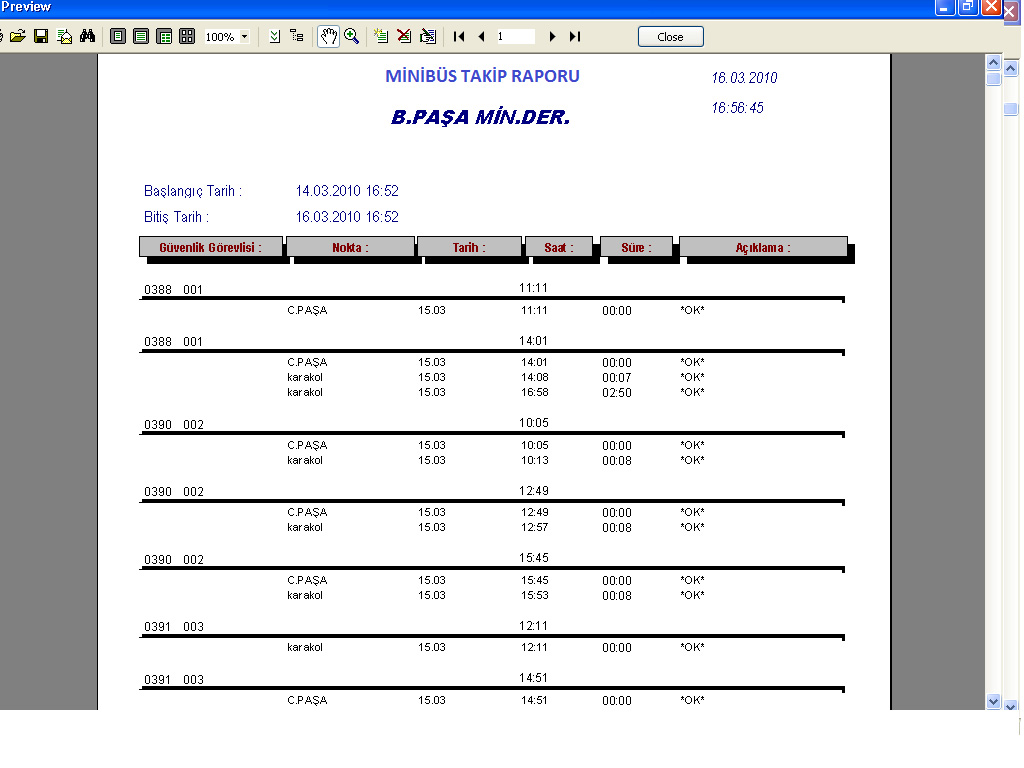
Task: Click the vertical scrollbar down arrow
Action: point(993,702)
